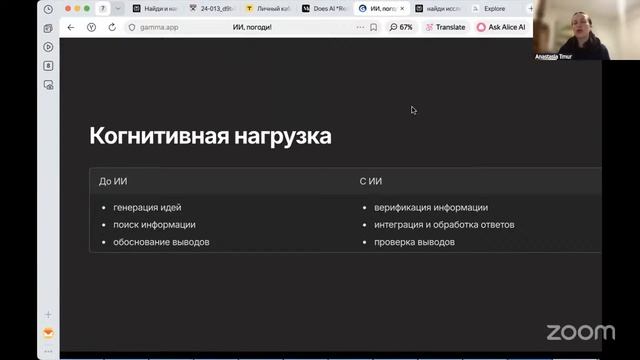640x360 pixels.
Task: Open the history clock icon in sidebar
Action: pos(48,9)
